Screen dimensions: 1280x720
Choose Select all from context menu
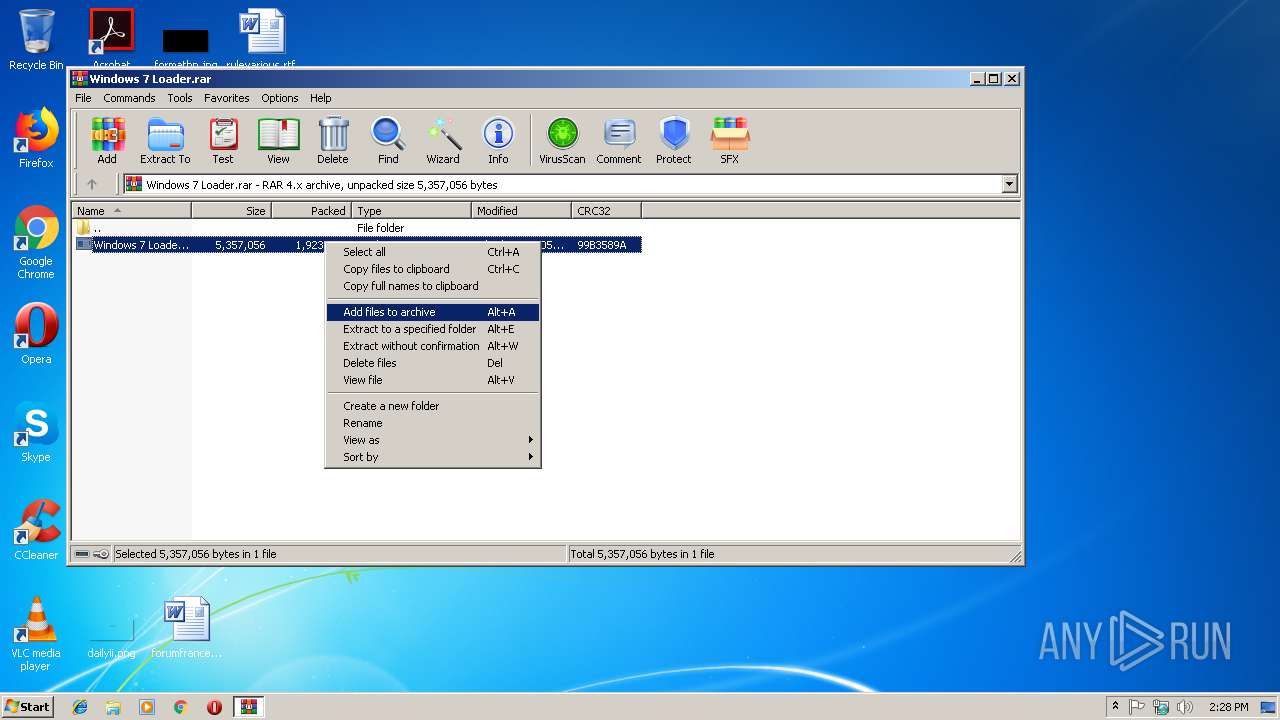[x=433, y=252]
